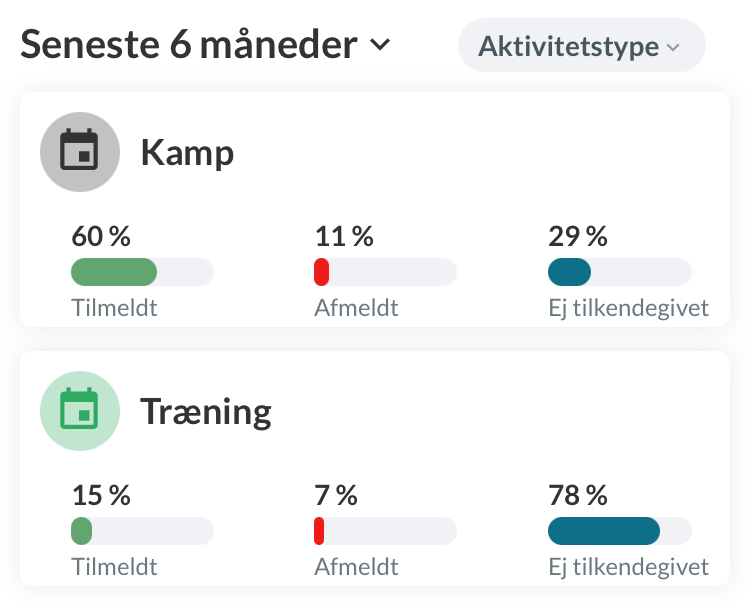Click the Tilmeldt label under Kamp

pyautogui.click(x=114, y=308)
